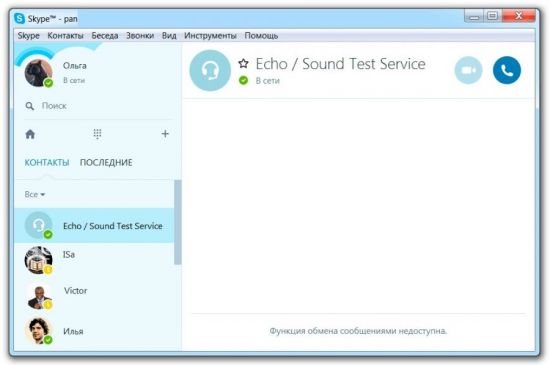
Task: Expand the Все contacts filter dropdown
Action: click(35, 194)
